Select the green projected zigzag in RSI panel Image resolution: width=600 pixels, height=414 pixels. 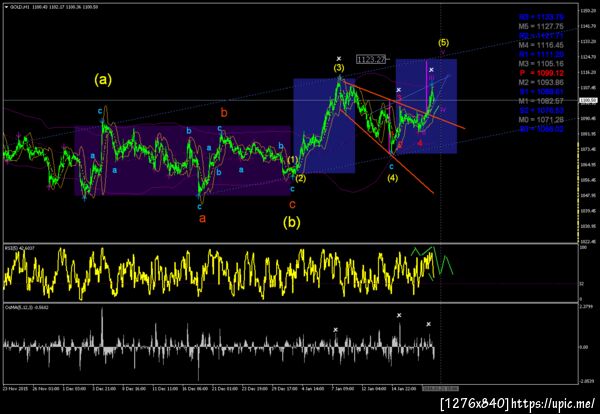(432, 261)
